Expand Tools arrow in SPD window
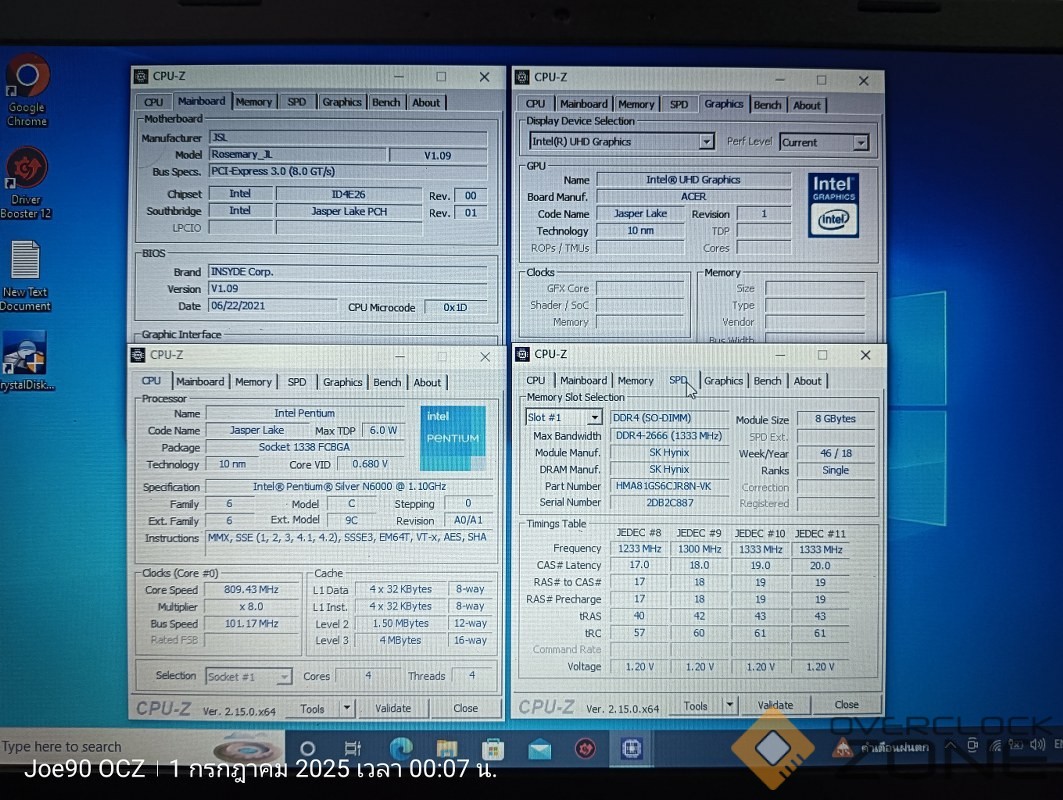 click(729, 705)
